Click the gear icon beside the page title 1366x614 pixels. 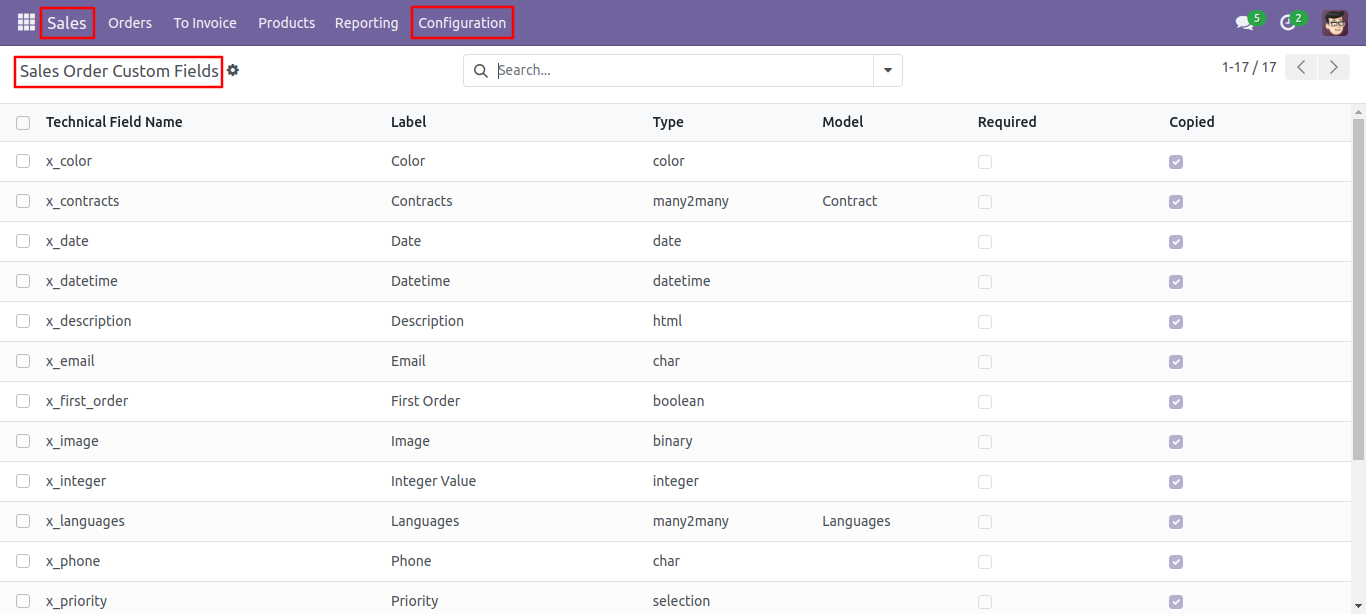233,71
